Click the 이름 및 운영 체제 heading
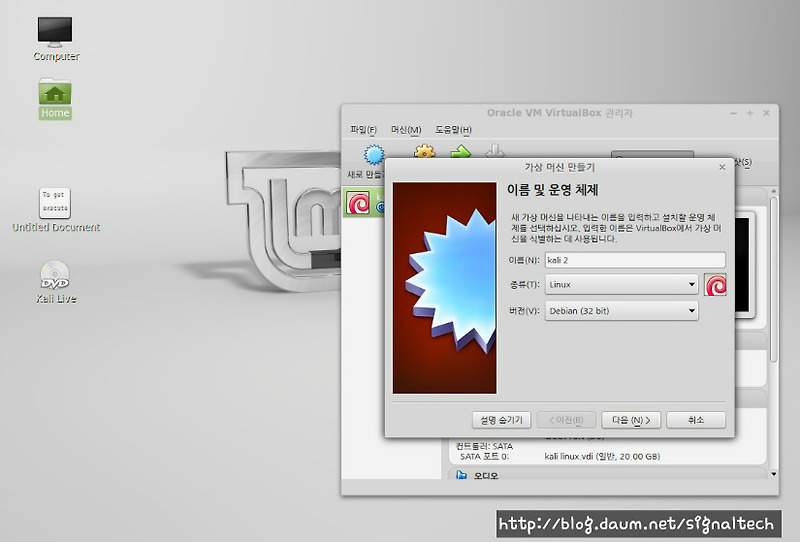 click(x=552, y=190)
